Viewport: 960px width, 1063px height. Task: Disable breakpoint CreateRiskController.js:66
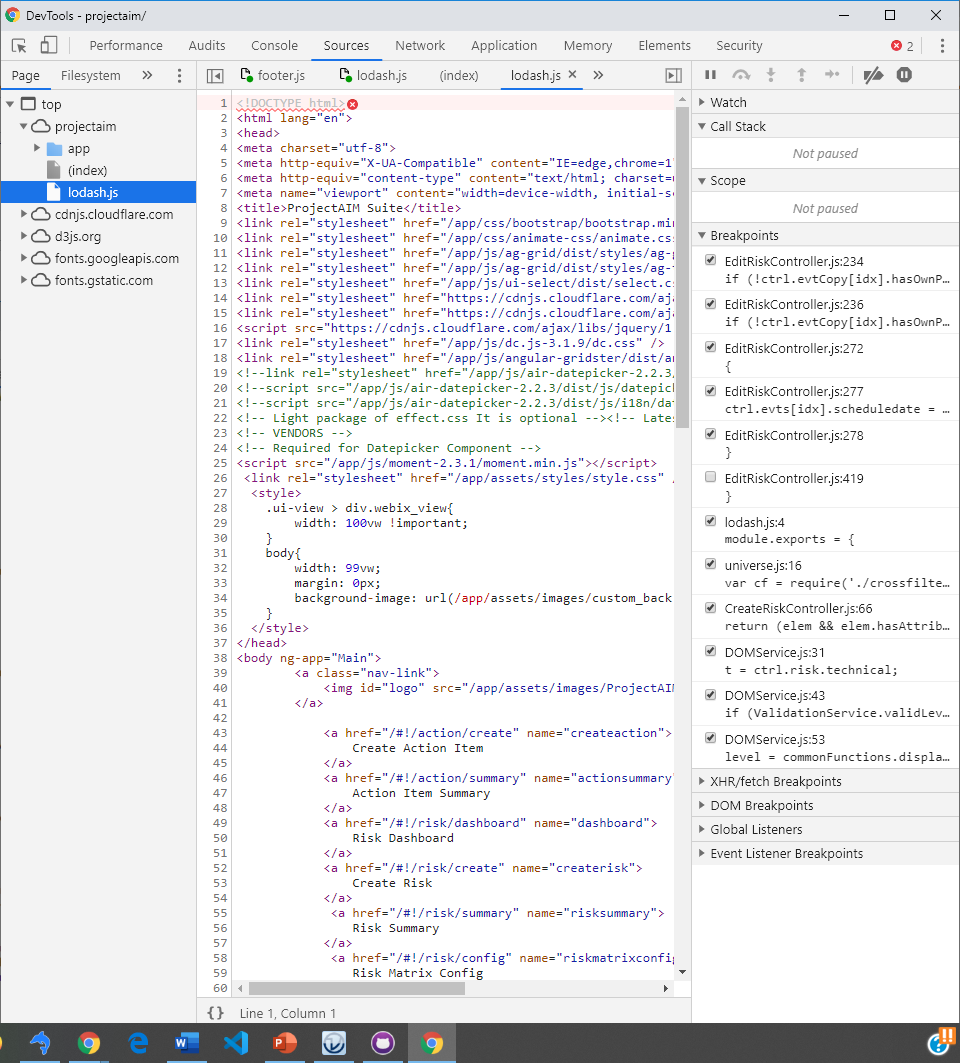pos(711,607)
